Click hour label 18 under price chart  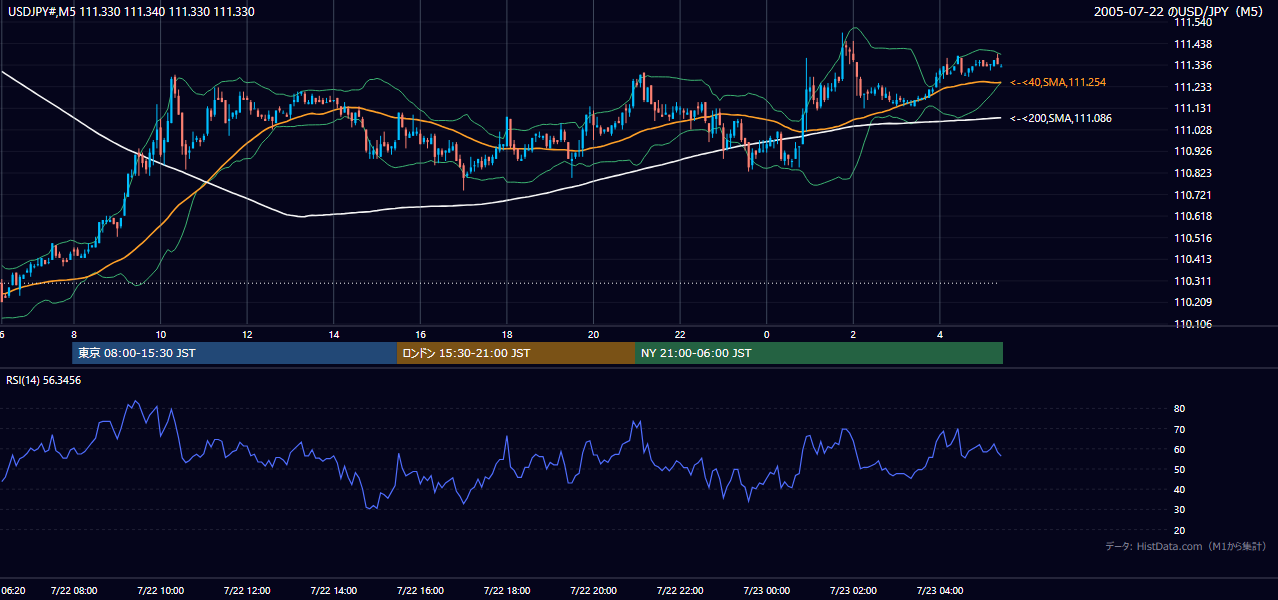click(x=507, y=335)
